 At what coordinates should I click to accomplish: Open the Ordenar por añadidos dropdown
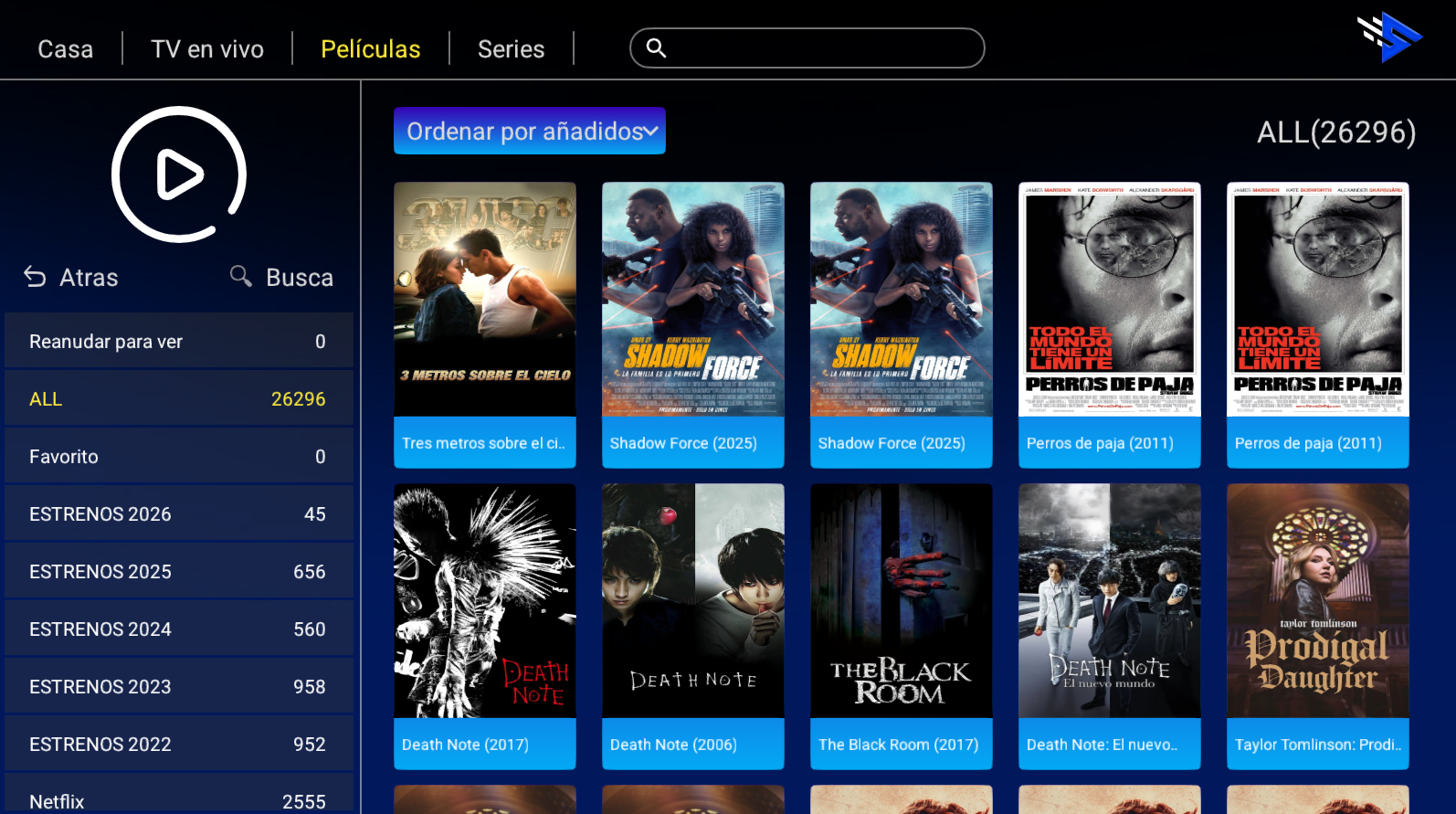[x=530, y=132]
